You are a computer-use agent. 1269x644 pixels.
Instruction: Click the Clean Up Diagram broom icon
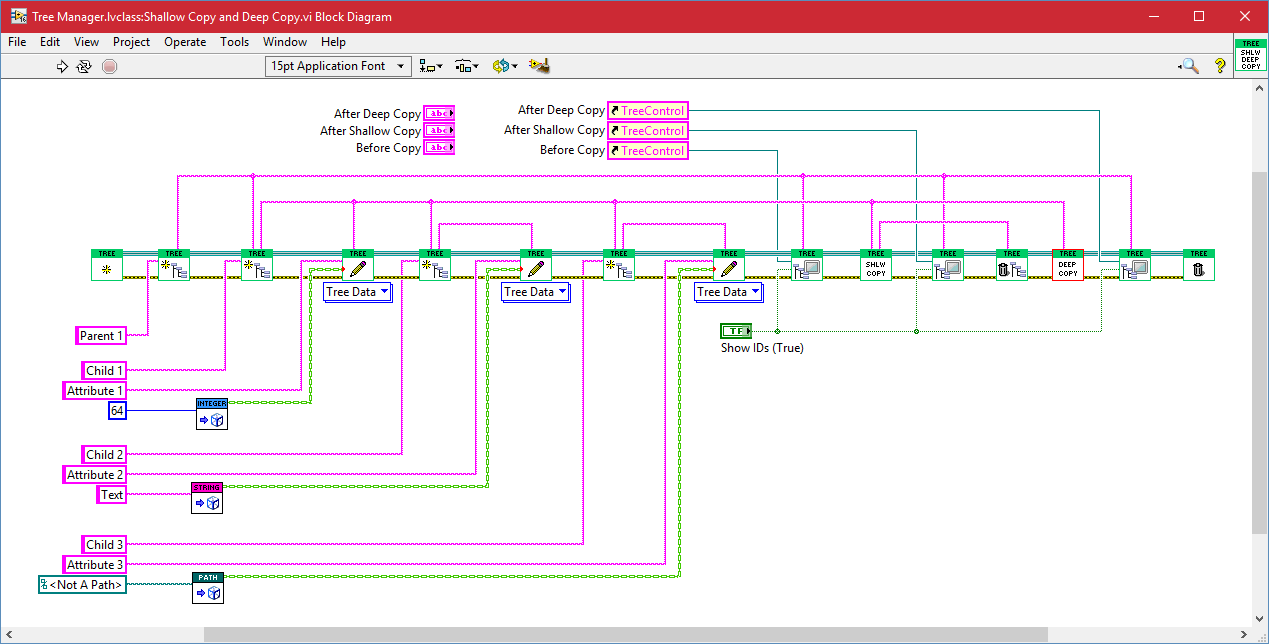click(540, 66)
